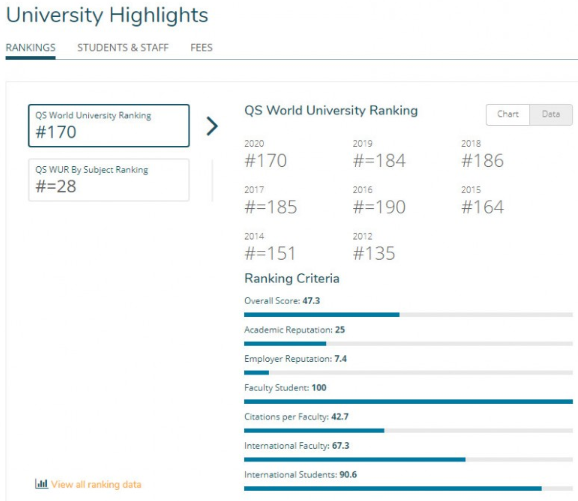Click the Faculty Student progress bar

pyautogui.click(x=408, y=402)
